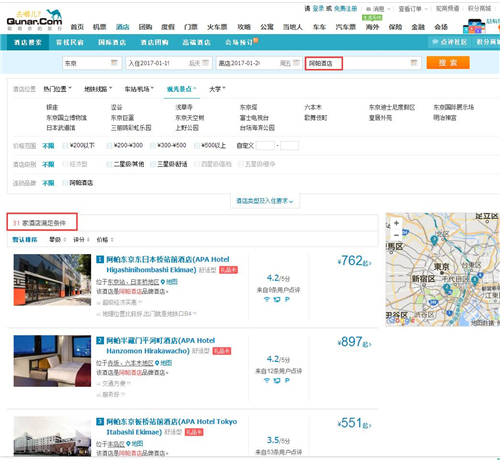Viewport: 500px width, 460px height.
Task: Click the 登录 login link
Action: (318, 9)
